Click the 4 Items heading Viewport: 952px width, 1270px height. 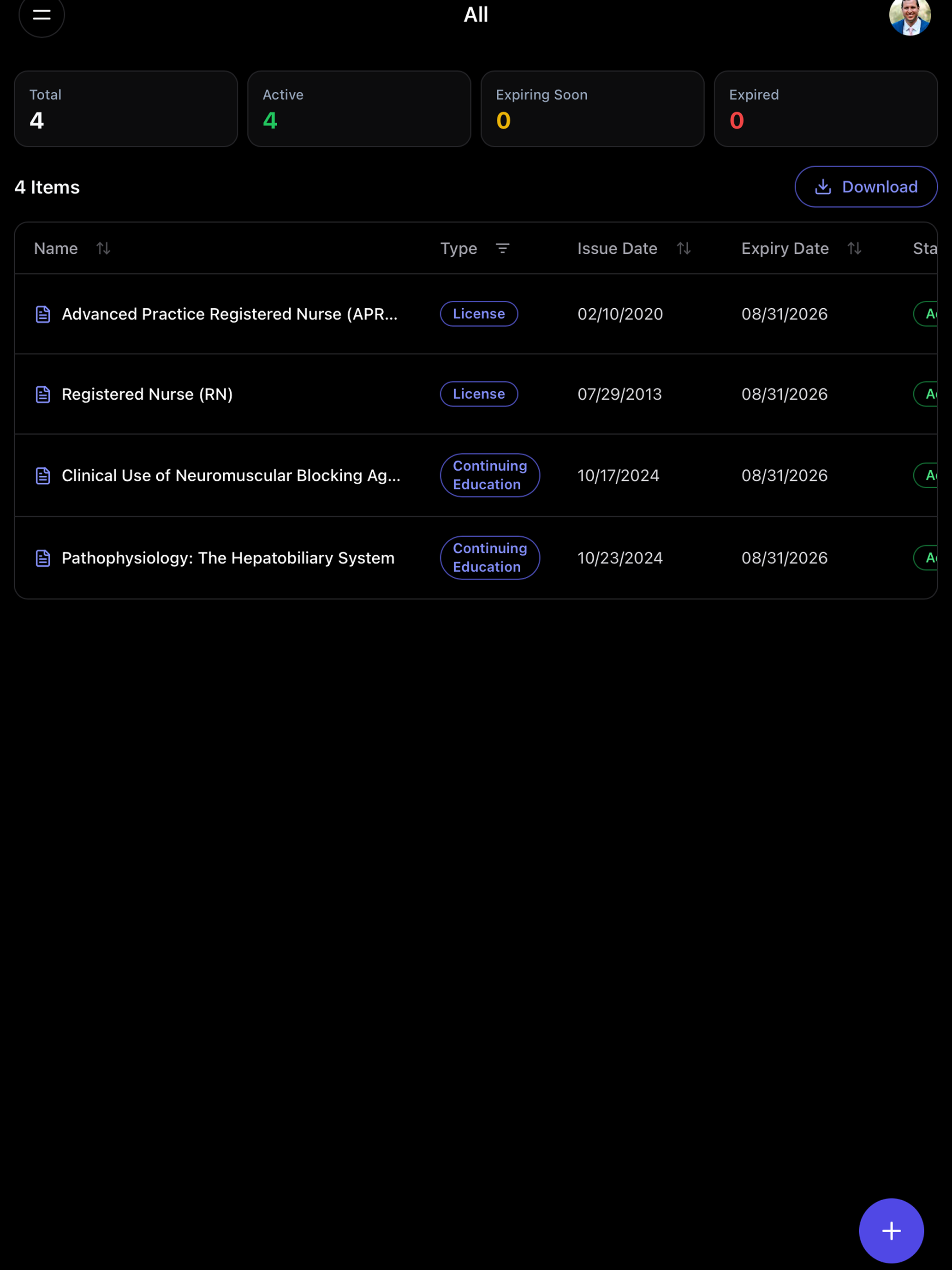click(x=47, y=187)
